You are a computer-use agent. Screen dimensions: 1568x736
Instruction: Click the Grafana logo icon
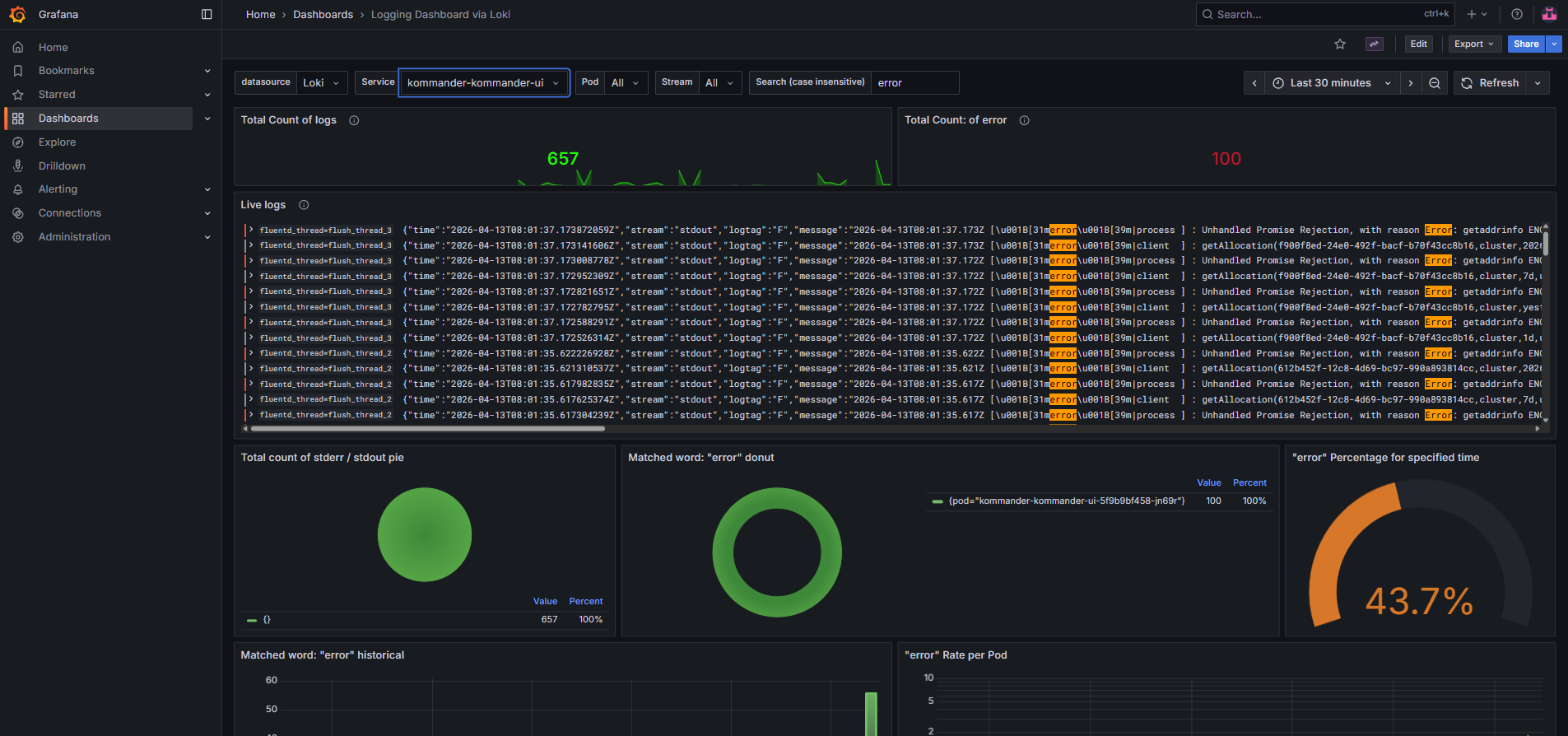pyautogui.click(x=17, y=14)
